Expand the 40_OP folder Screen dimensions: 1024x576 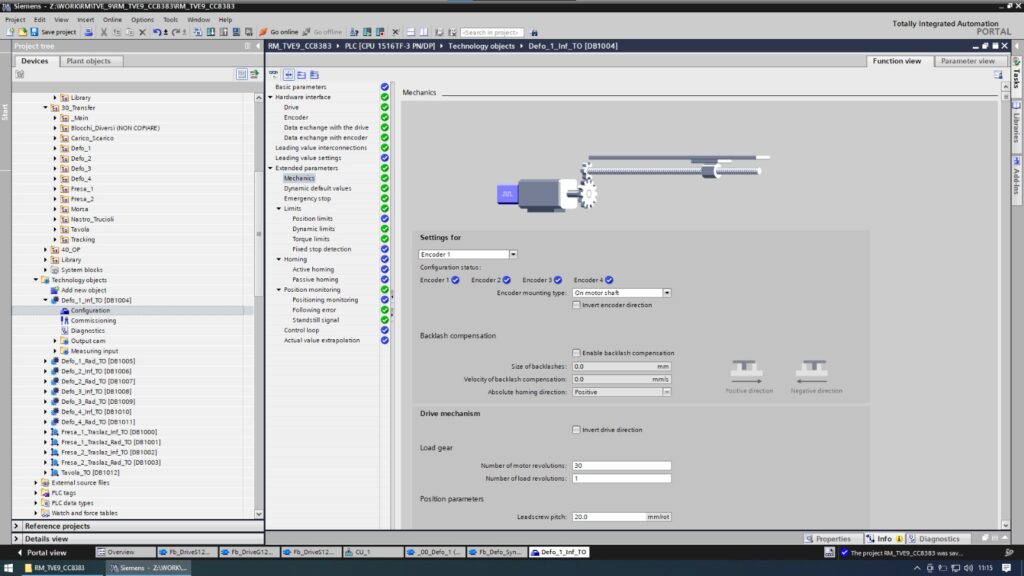(x=46, y=249)
